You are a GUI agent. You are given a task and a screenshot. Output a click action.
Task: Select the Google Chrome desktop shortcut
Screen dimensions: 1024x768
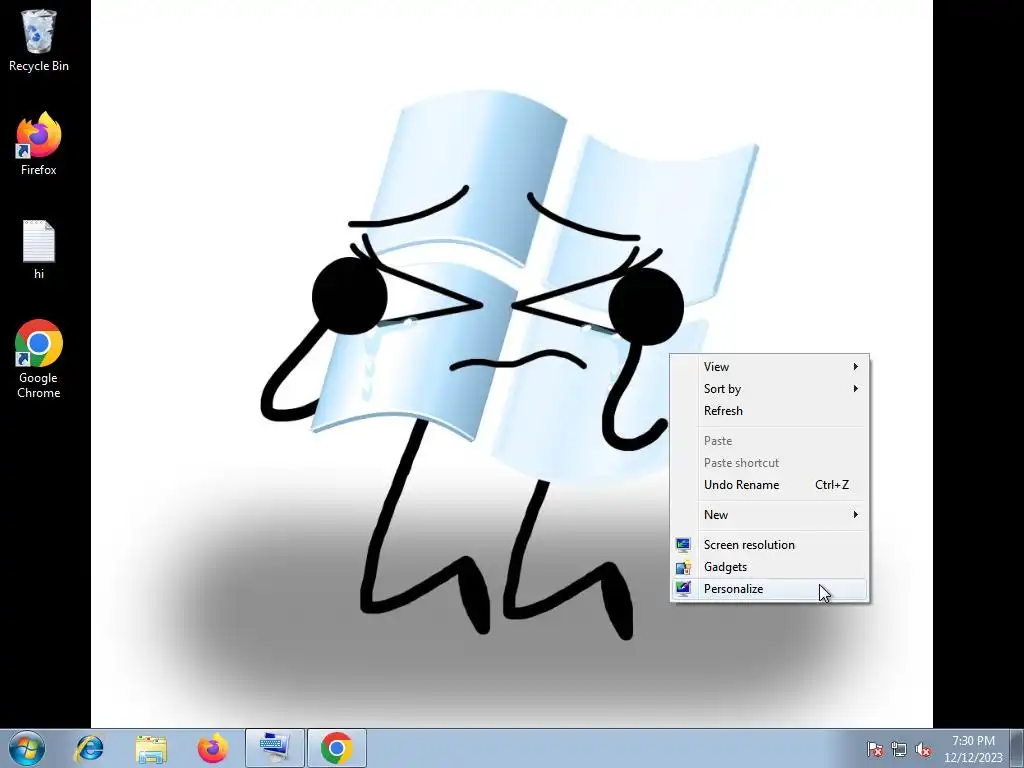point(39,359)
